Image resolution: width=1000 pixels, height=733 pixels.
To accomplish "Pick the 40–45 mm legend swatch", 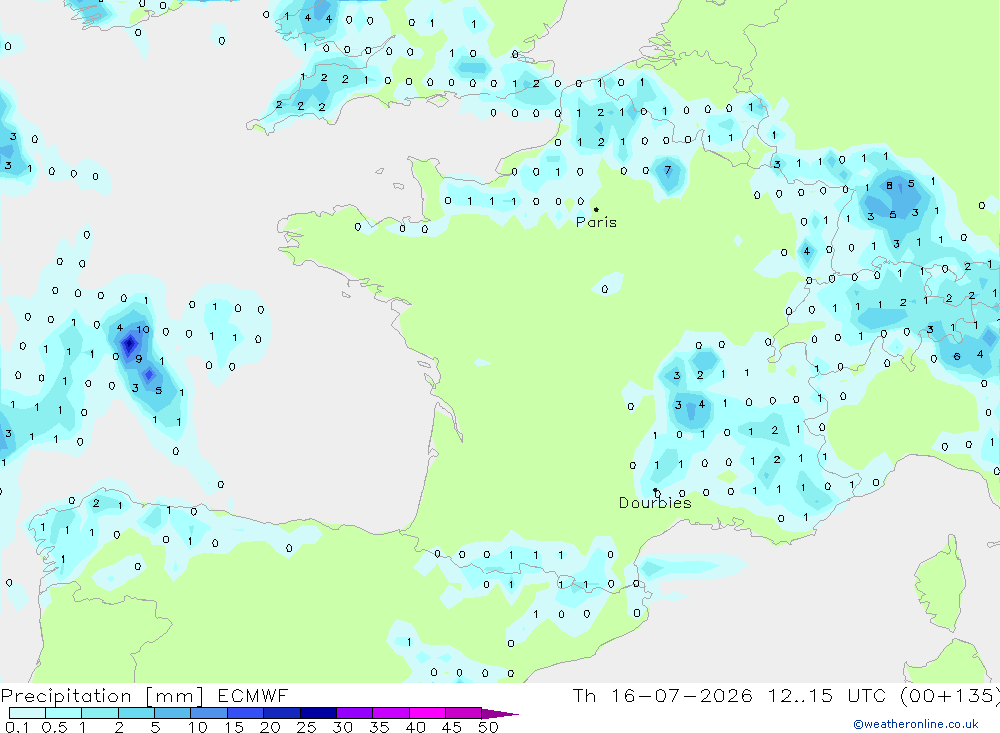I will [427, 713].
